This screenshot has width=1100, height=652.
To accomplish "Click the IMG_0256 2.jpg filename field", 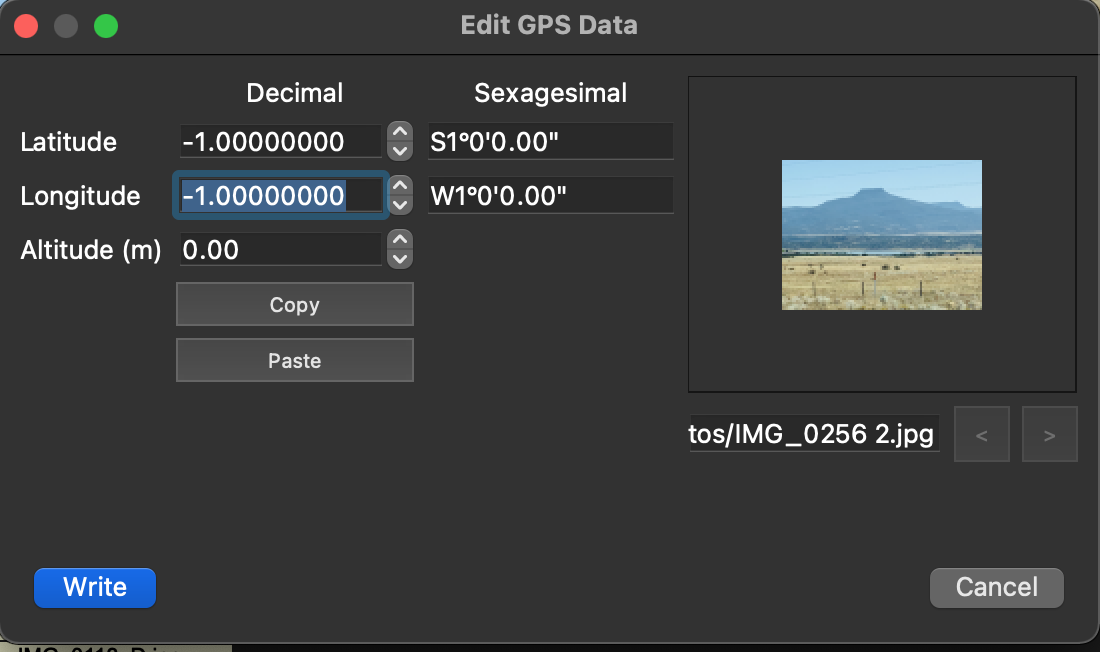I will (x=813, y=435).
